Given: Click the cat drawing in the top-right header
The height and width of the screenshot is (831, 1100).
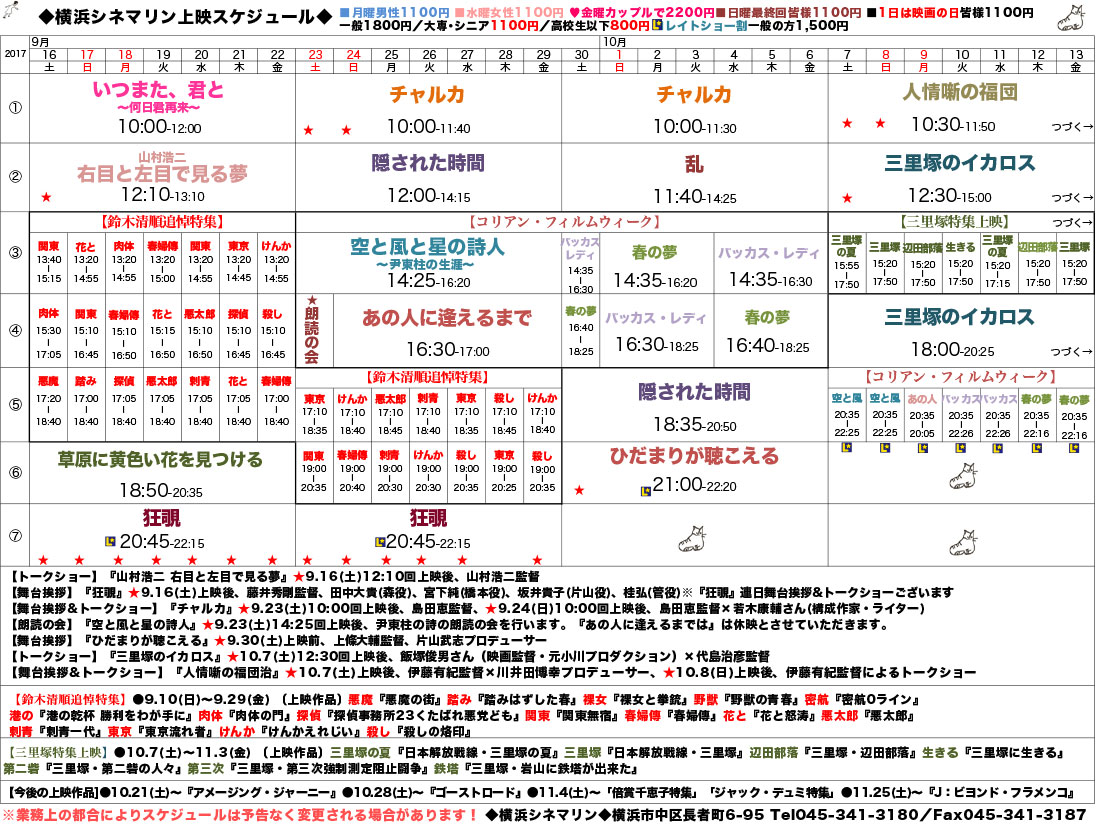Looking at the screenshot, I should click(1070, 18).
